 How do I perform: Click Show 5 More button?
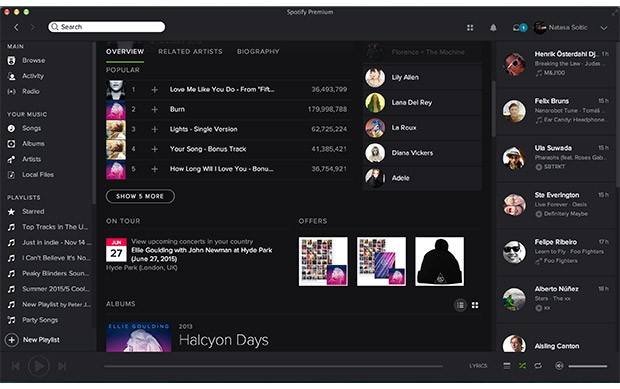coord(140,196)
